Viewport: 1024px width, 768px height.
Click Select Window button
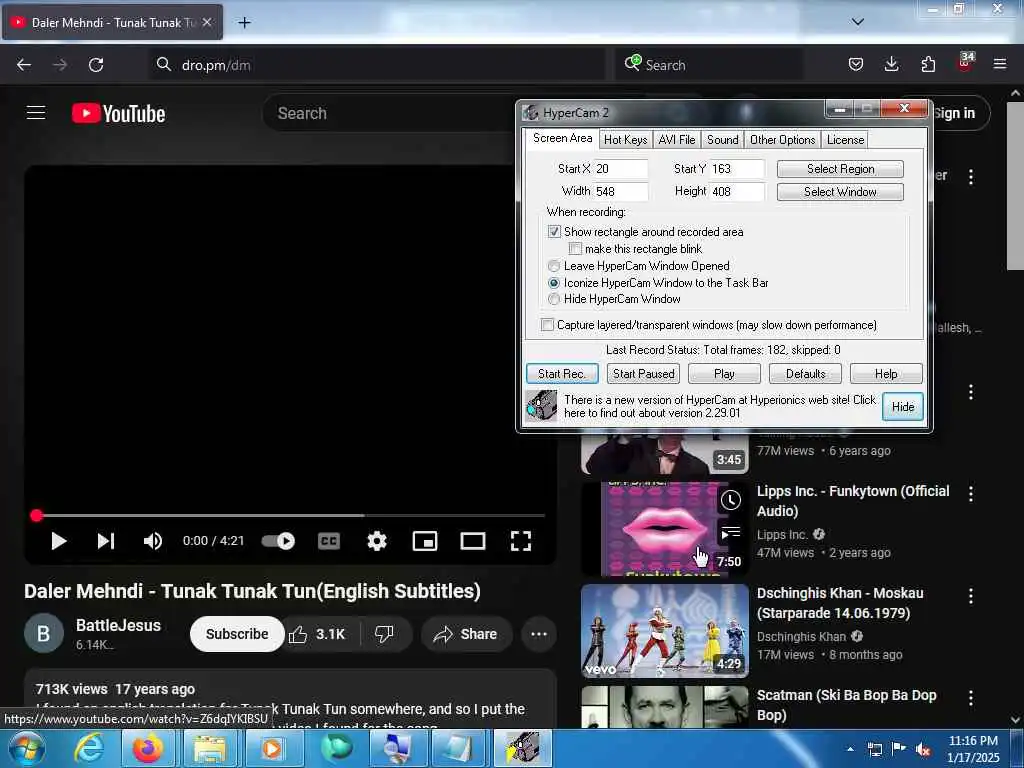[840, 192]
